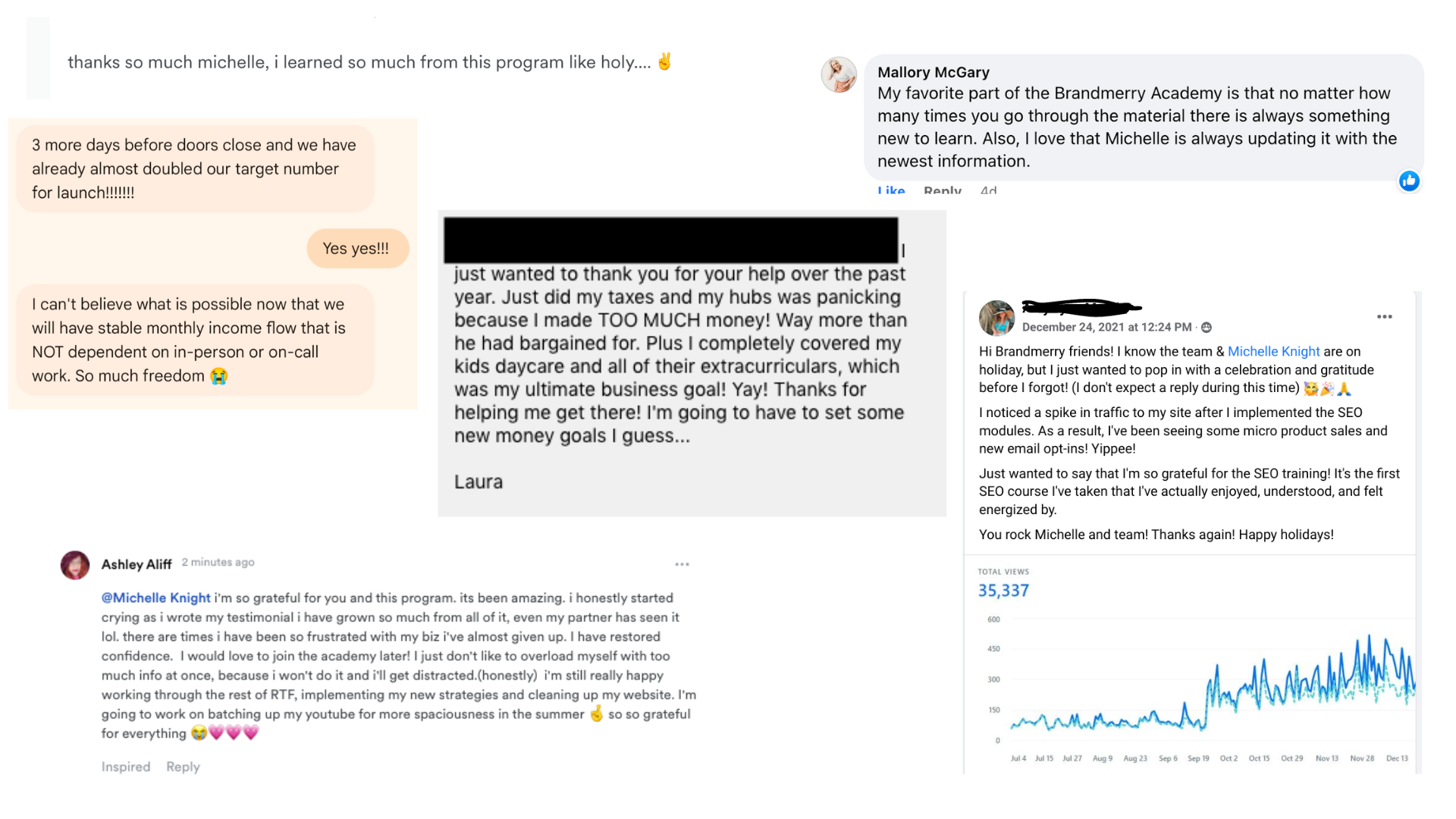Reply to Mallory McGary's comment

tap(943, 190)
